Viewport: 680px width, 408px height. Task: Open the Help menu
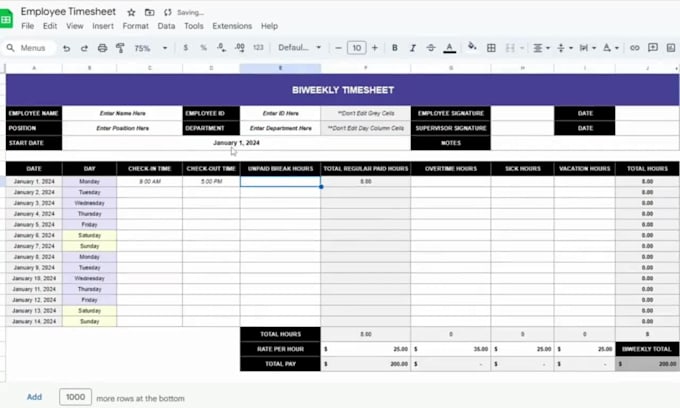pyautogui.click(x=269, y=26)
